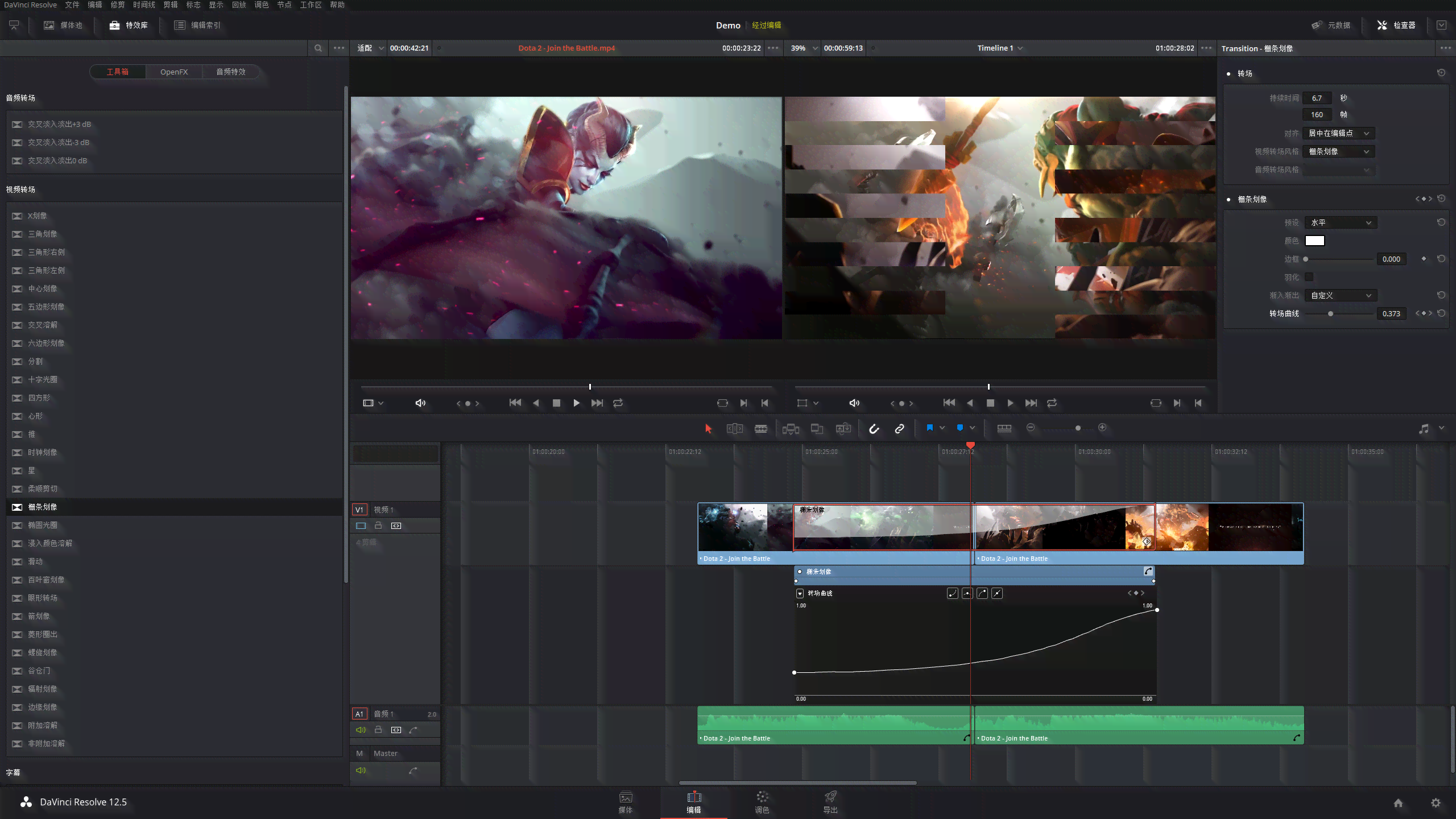Open the Edit Index panel
Image resolution: width=1456 pixels, height=819 pixels.
[197, 25]
